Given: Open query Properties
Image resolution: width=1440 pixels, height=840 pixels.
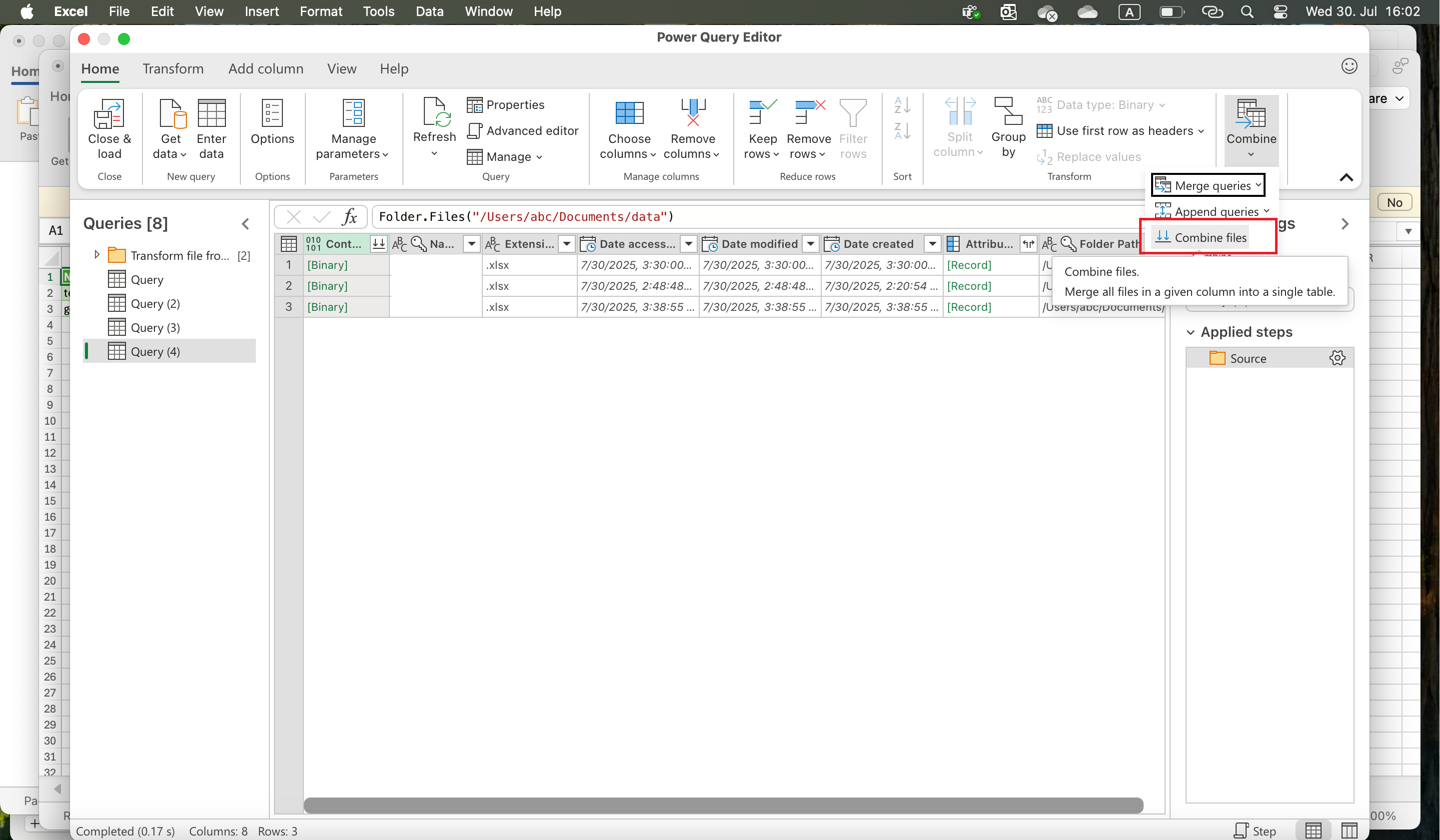Looking at the screenshot, I should [x=506, y=105].
